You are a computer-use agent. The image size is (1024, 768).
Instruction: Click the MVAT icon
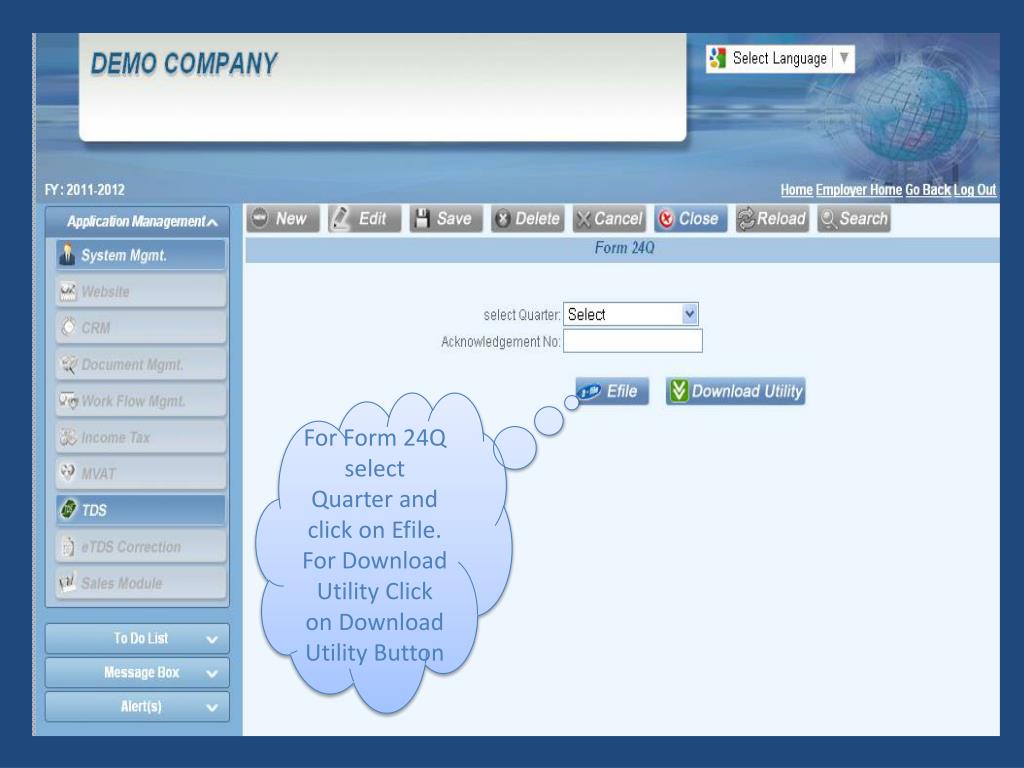67,472
